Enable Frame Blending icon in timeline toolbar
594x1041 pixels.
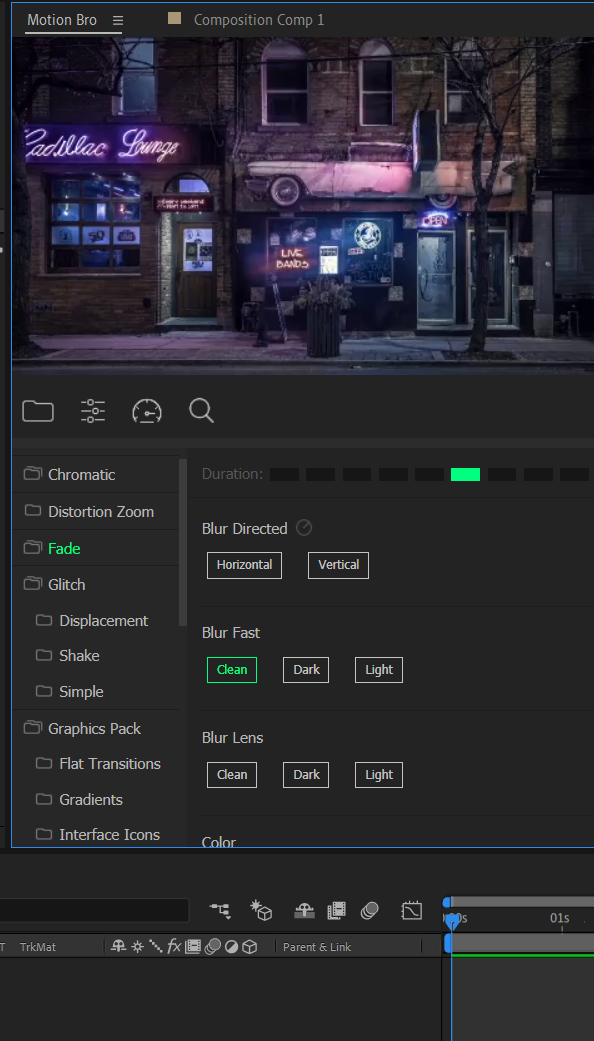[337, 910]
